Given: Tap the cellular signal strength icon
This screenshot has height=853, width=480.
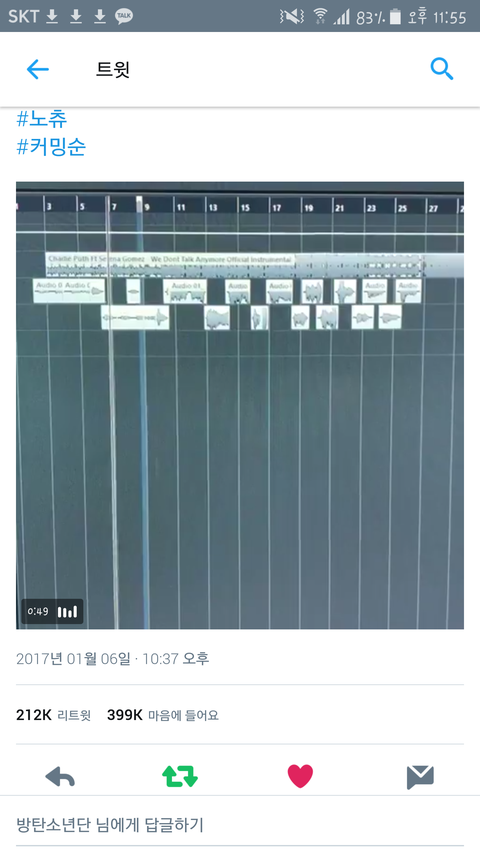Looking at the screenshot, I should click(342, 17).
